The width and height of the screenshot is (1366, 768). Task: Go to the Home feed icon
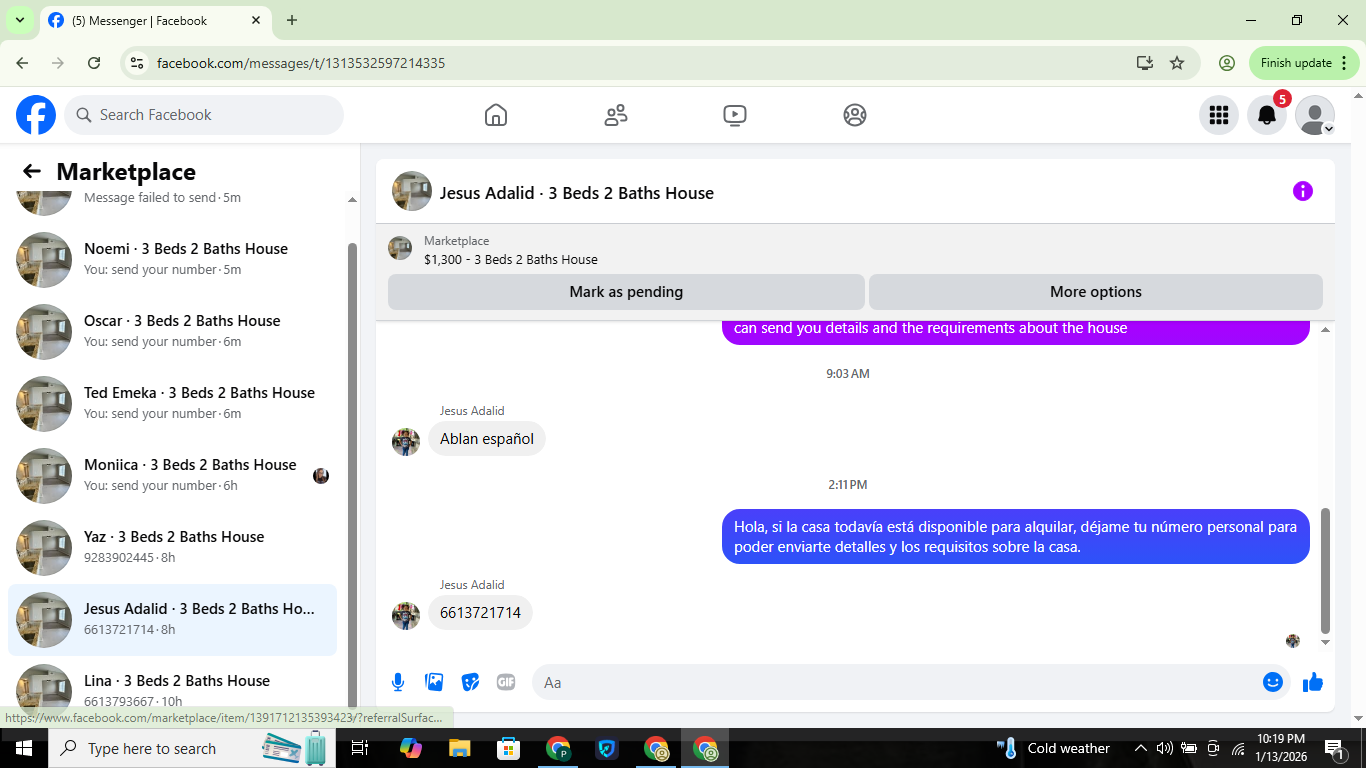pyautogui.click(x=496, y=115)
